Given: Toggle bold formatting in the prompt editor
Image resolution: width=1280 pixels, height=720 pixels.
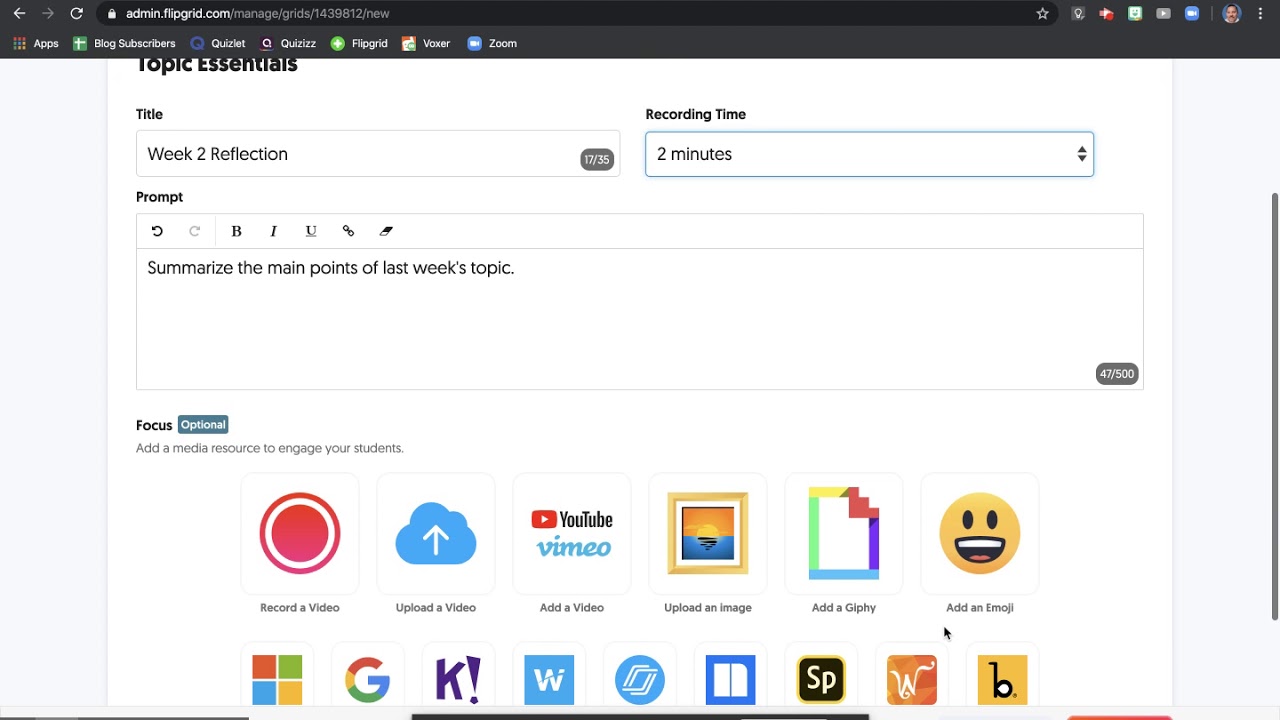Looking at the screenshot, I should (x=236, y=231).
